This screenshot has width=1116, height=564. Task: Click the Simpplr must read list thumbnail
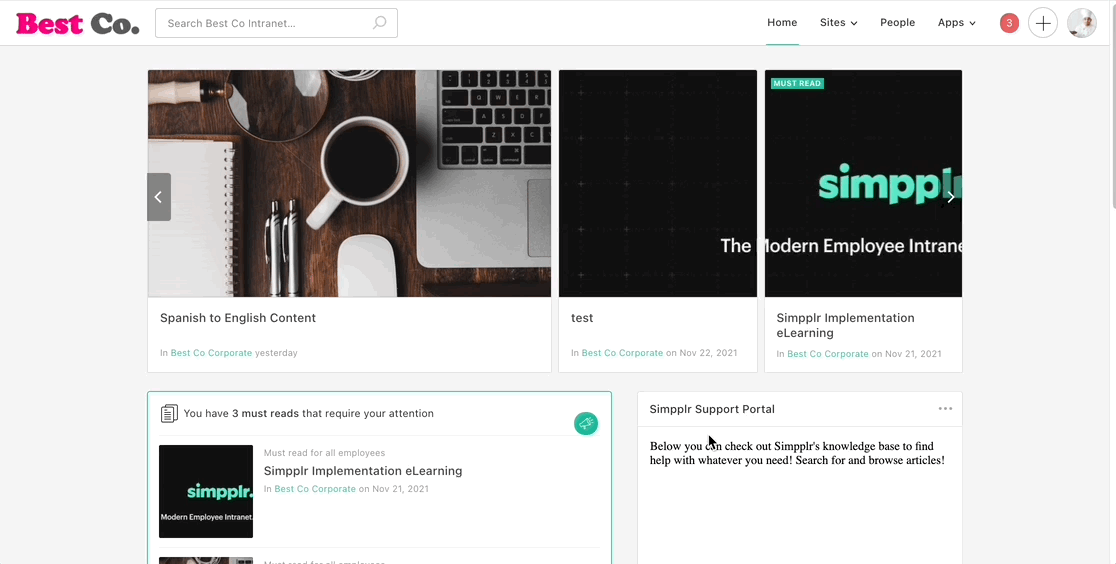pyautogui.click(x=206, y=491)
